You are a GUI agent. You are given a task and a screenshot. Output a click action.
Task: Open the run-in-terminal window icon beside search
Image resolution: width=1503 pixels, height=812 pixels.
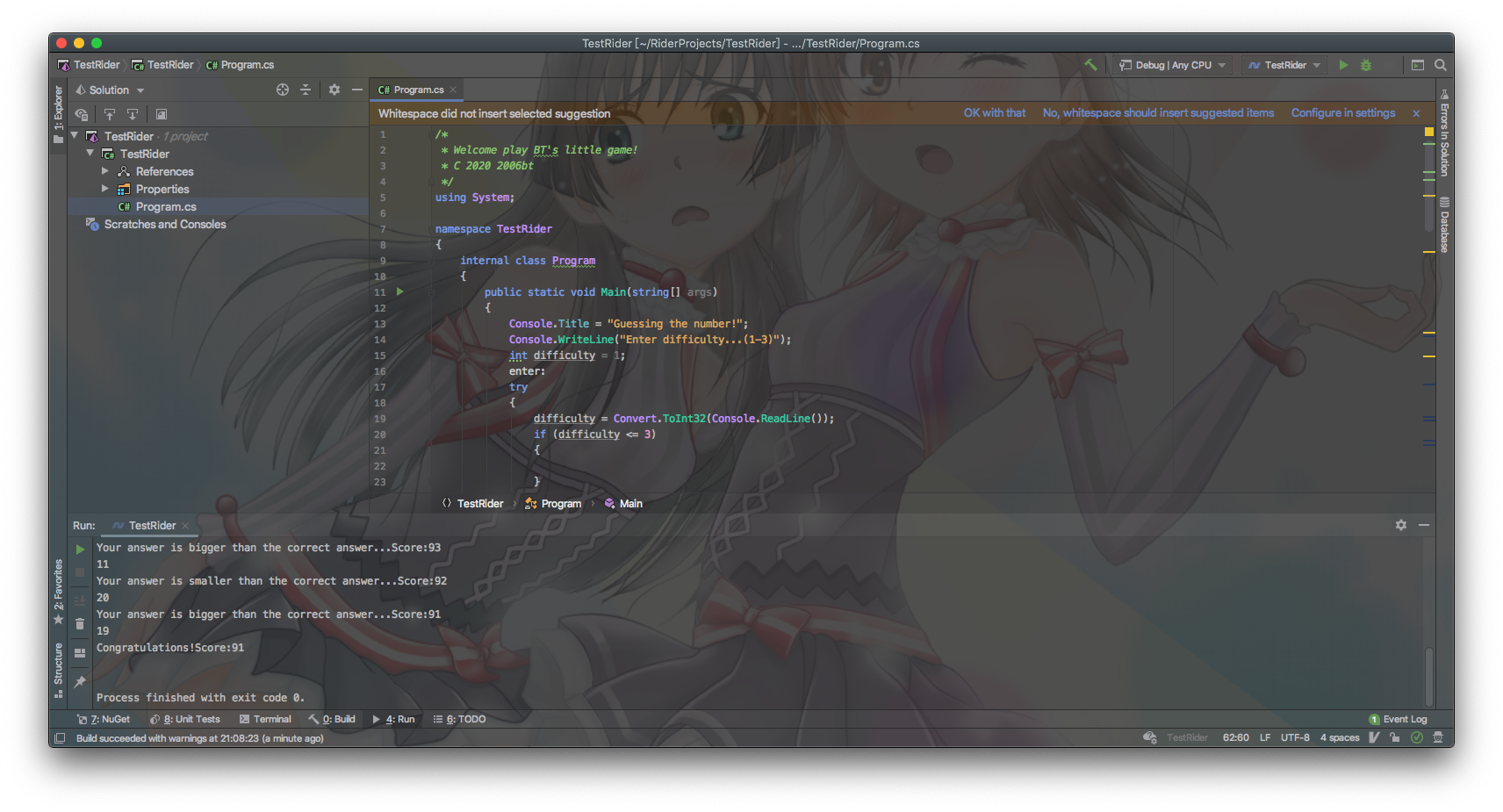coord(1418,65)
